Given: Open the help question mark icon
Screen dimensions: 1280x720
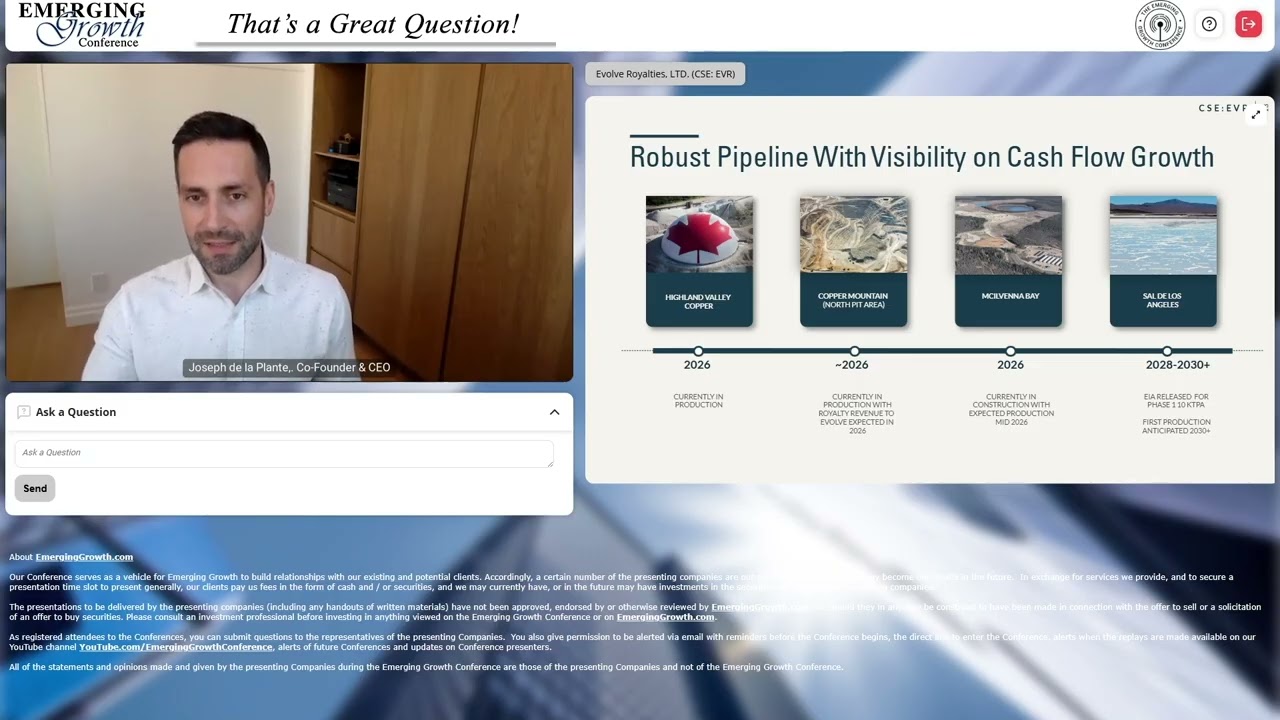Looking at the screenshot, I should [1209, 24].
